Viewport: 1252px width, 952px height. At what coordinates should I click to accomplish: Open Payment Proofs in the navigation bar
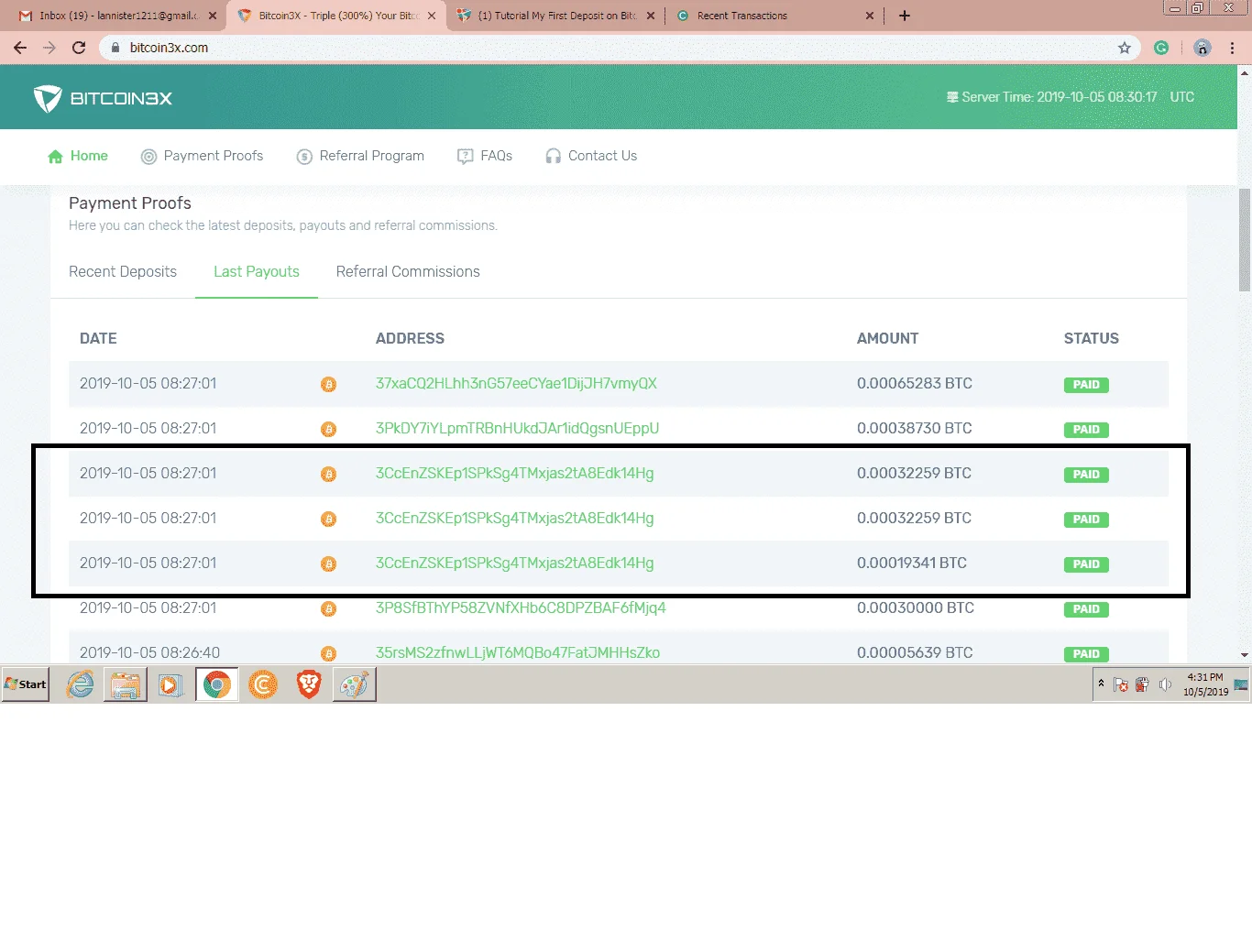[202, 156]
